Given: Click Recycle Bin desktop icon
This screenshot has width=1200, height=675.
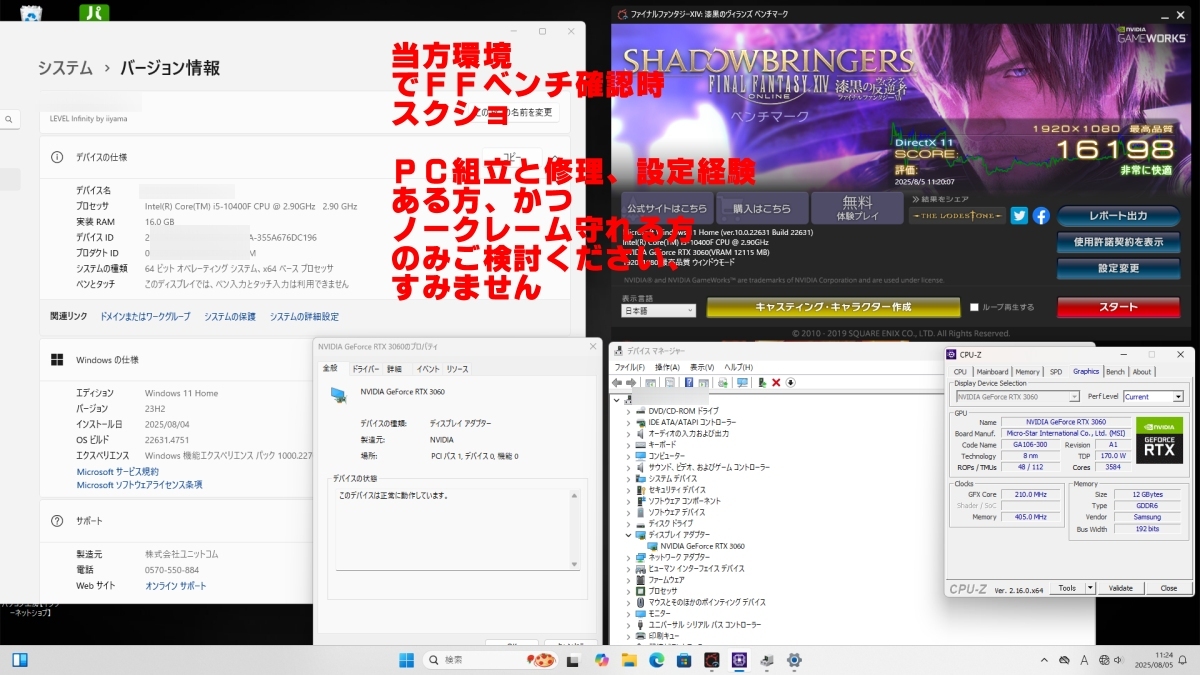Looking at the screenshot, I should tap(32, 12).
